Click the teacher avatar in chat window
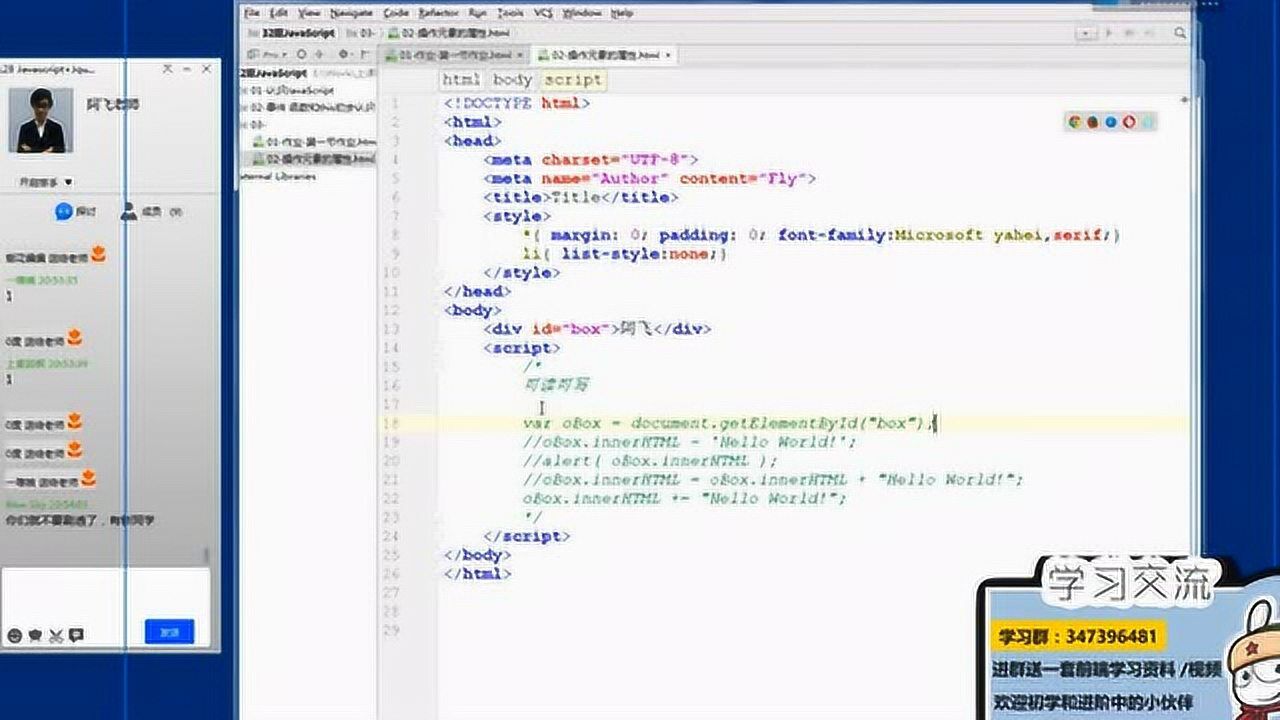The image size is (1280, 720). point(41,120)
